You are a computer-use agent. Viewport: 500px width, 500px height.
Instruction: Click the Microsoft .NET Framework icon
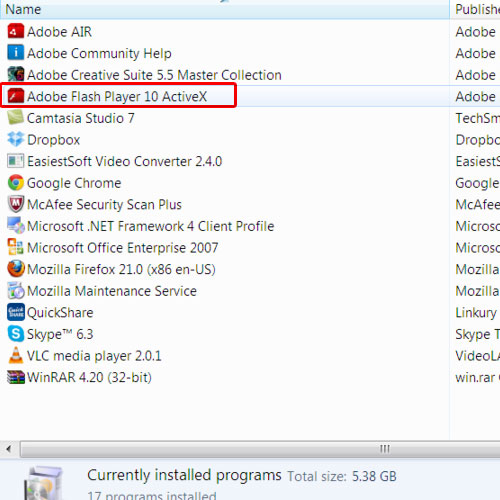click(x=16, y=225)
